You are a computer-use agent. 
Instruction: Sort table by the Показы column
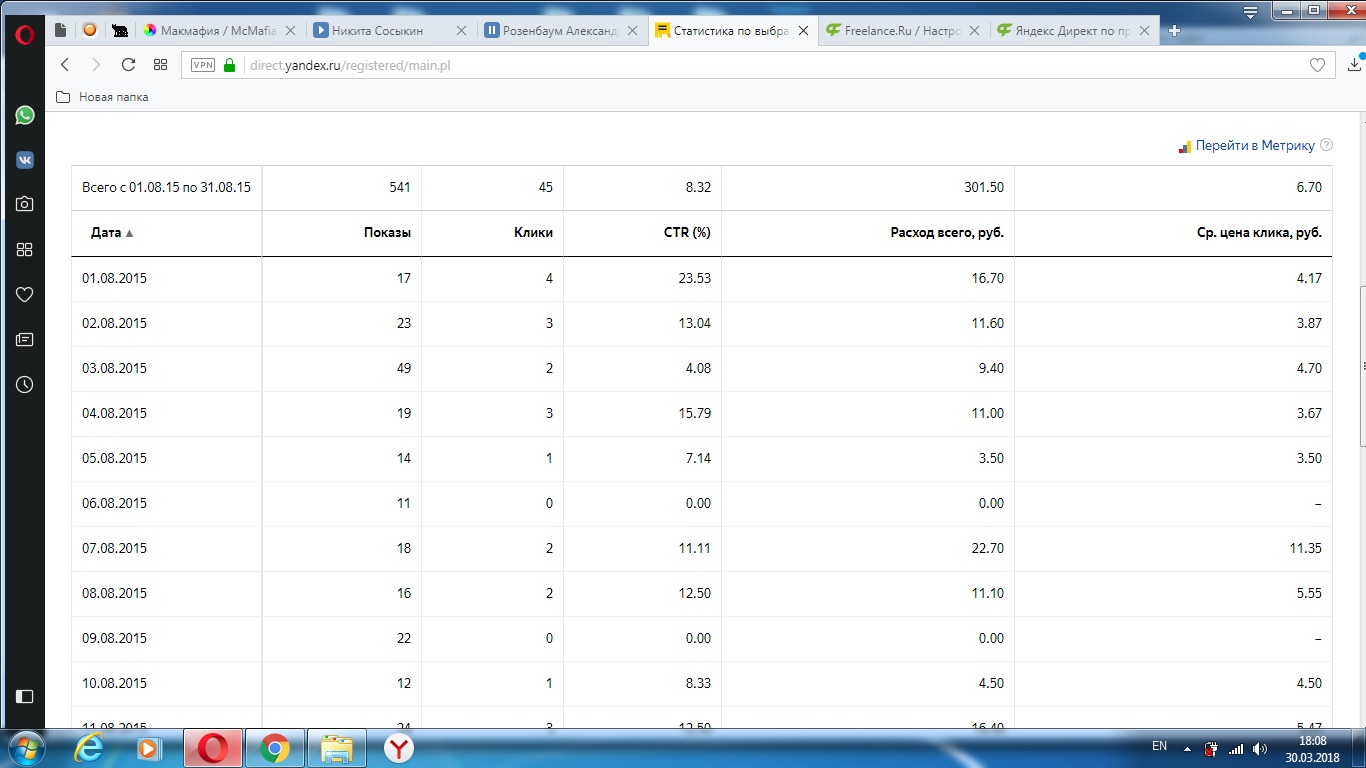click(x=387, y=232)
